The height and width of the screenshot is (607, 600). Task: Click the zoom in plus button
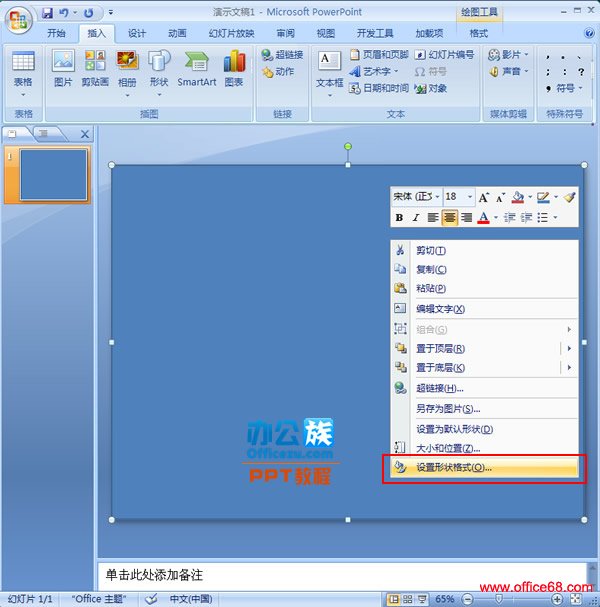point(557,599)
